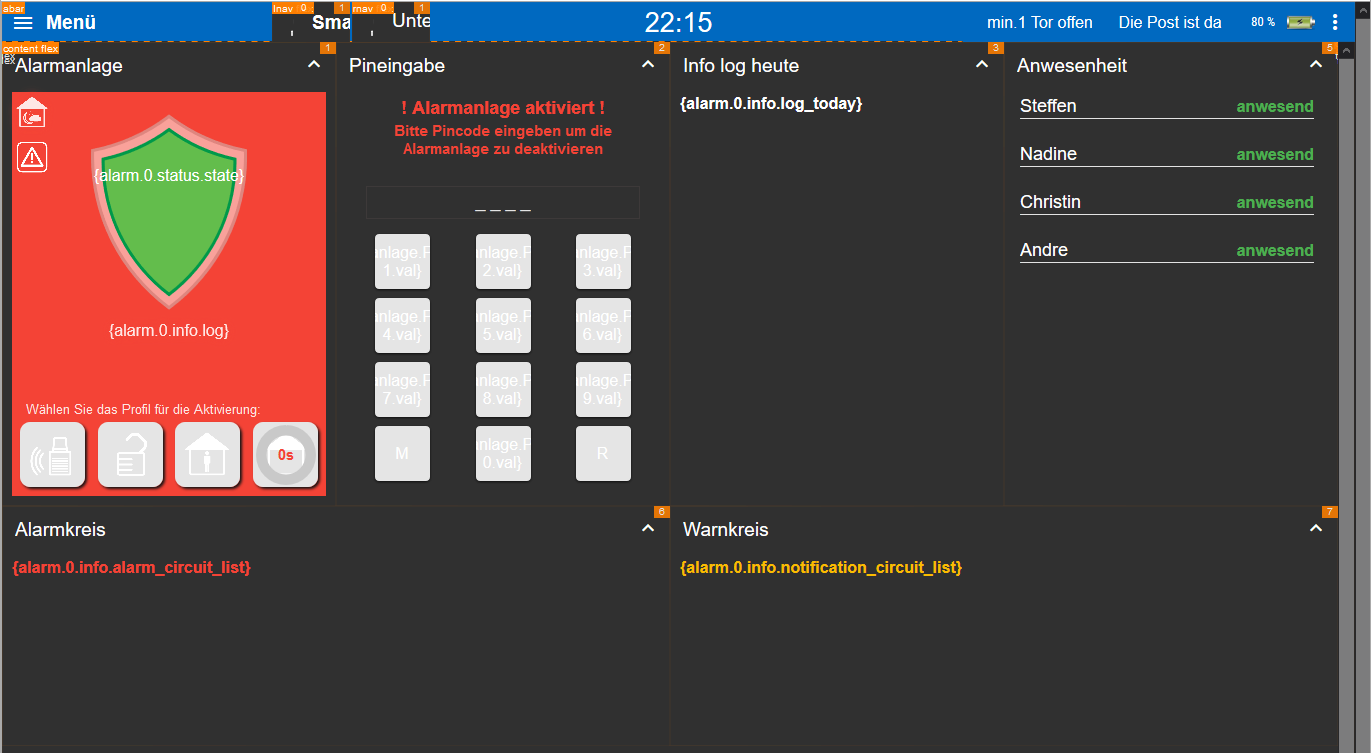This screenshot has height=753, width=1372.
Task: Tap keypad button 3
Action: coord(603,262)
